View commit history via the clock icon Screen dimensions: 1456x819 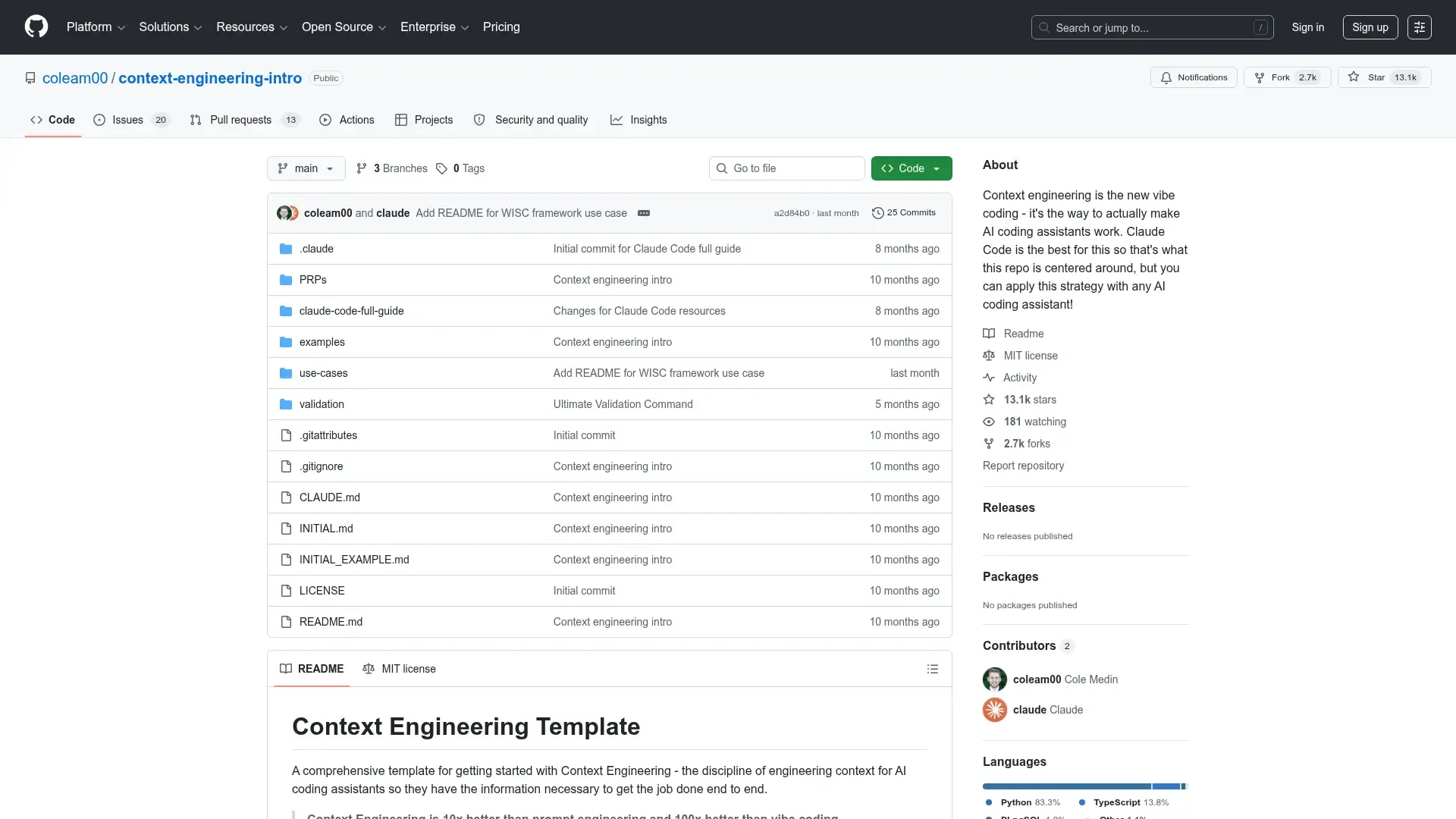click(x=878, y=213)
